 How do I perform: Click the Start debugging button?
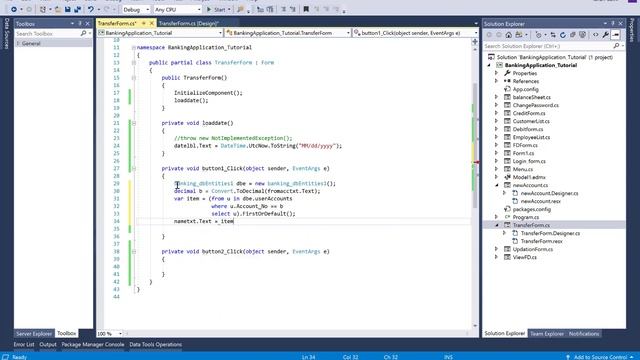point(218,9)
